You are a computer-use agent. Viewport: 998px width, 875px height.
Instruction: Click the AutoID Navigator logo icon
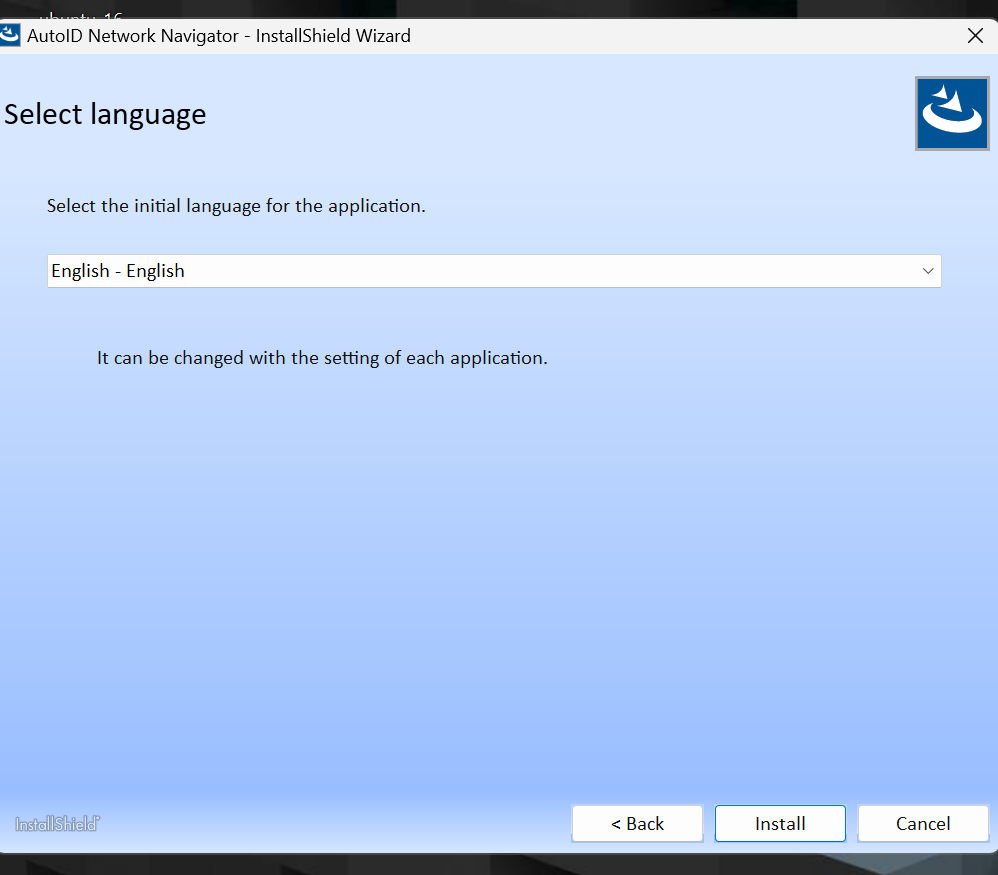[x=952, y=113]
